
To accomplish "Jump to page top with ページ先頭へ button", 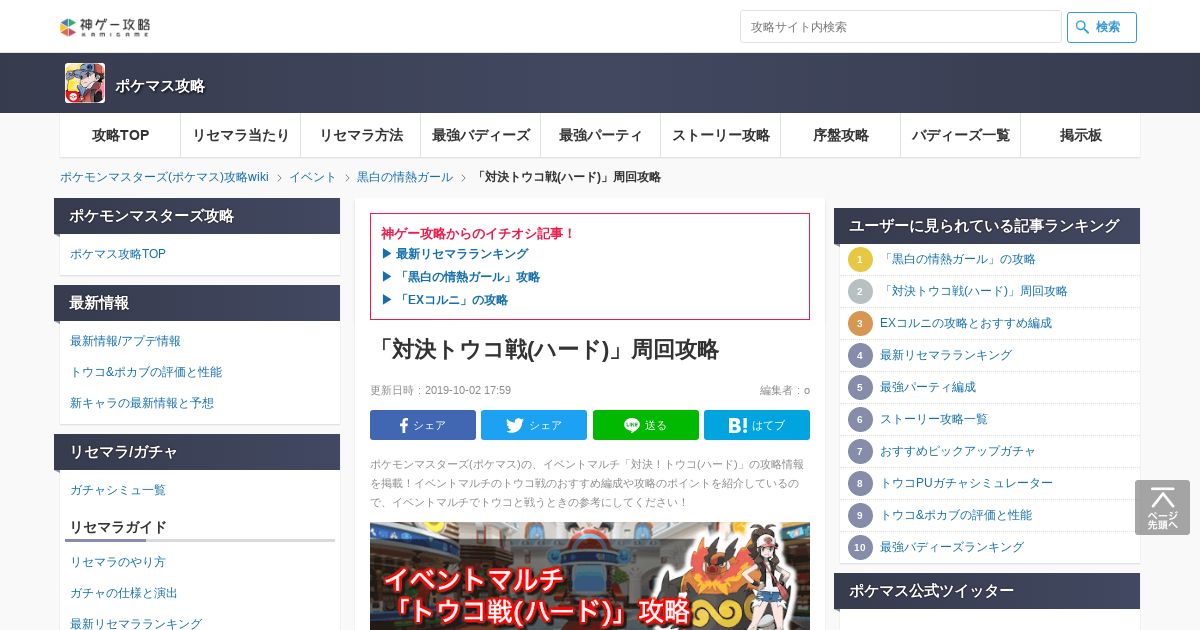I will [x=1162, y=507].
